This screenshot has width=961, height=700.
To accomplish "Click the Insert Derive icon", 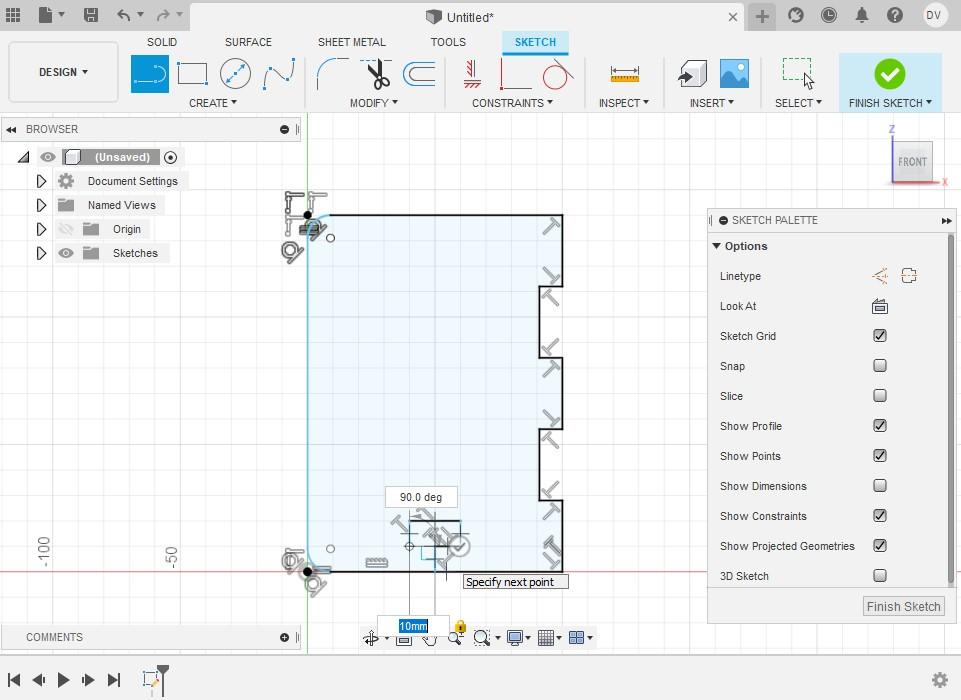I will (x=693, y=74).
